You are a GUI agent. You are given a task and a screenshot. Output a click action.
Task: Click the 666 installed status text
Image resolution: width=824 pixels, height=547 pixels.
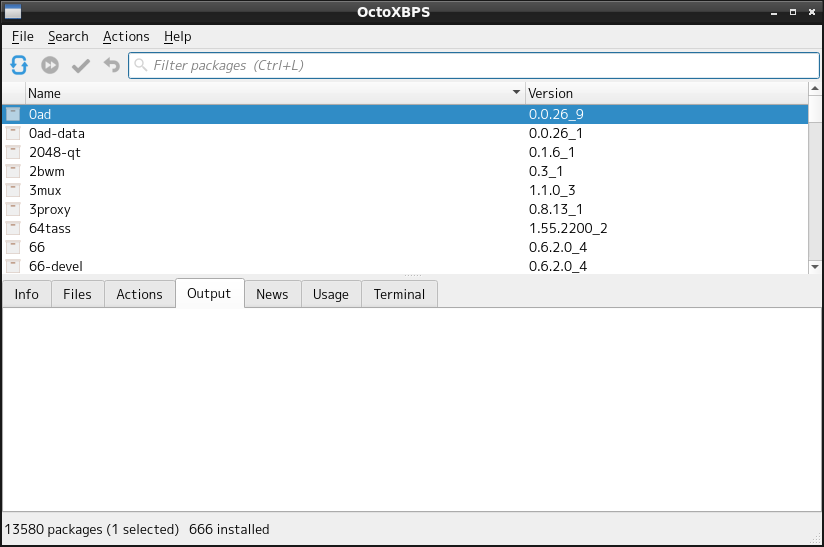pos(229,529)
